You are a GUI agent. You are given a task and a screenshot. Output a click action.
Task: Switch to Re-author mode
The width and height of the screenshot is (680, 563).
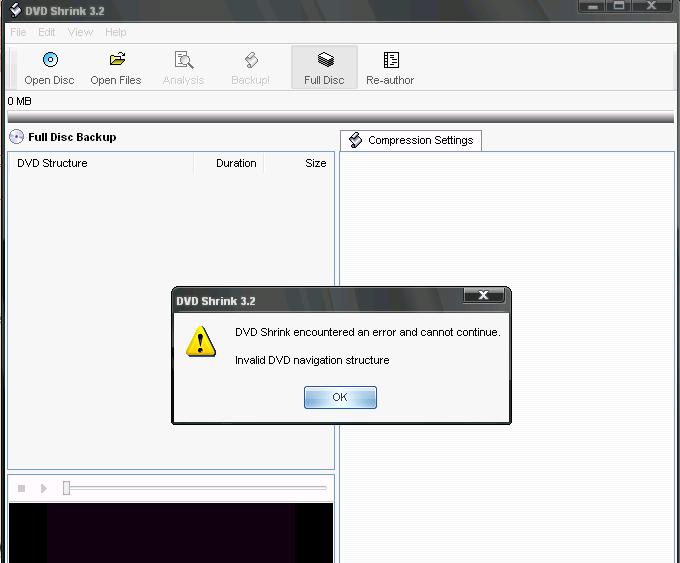pyautogui.click(x=390, y=68)
